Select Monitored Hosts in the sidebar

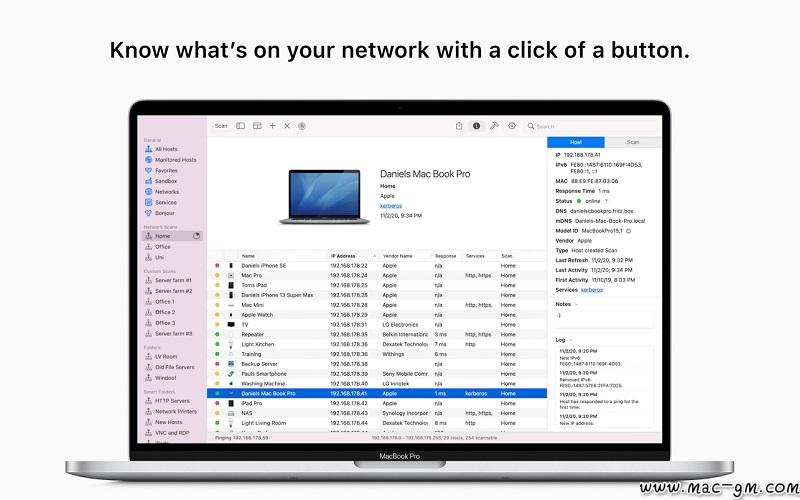[175, 160]
